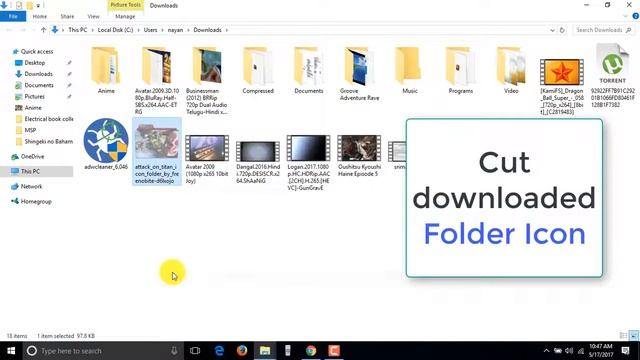Viewport: 640px width, 360px height.
Task: Open the Windows Start menu
Action: [x=11, y=351]
